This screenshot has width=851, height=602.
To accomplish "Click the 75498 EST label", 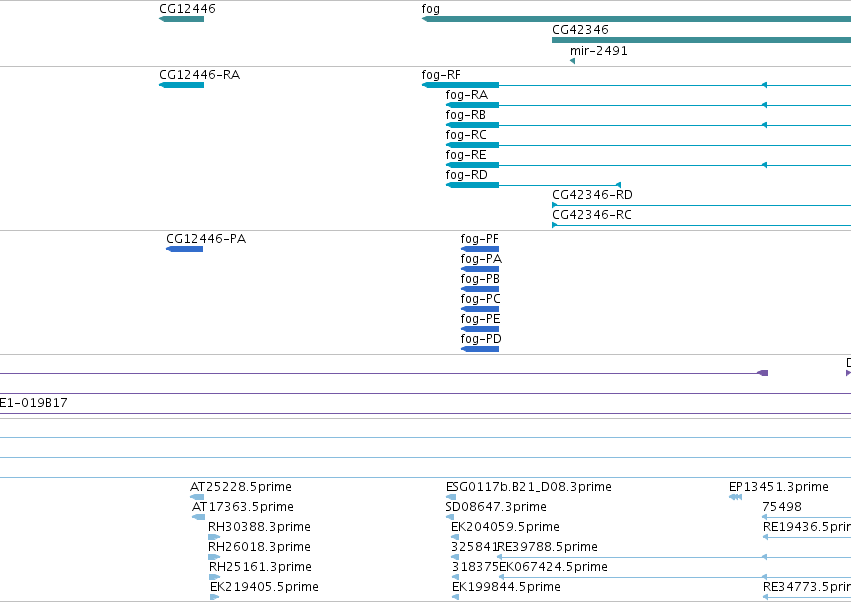I will tap(782, 507).
